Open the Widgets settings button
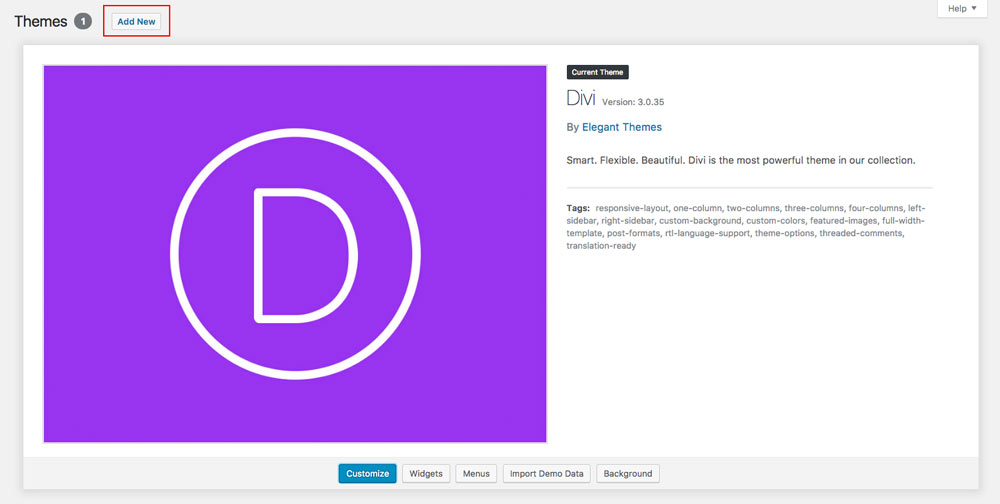Image resolution: width=1000 pixels, height=504 pixels. [x=426, y=474]
